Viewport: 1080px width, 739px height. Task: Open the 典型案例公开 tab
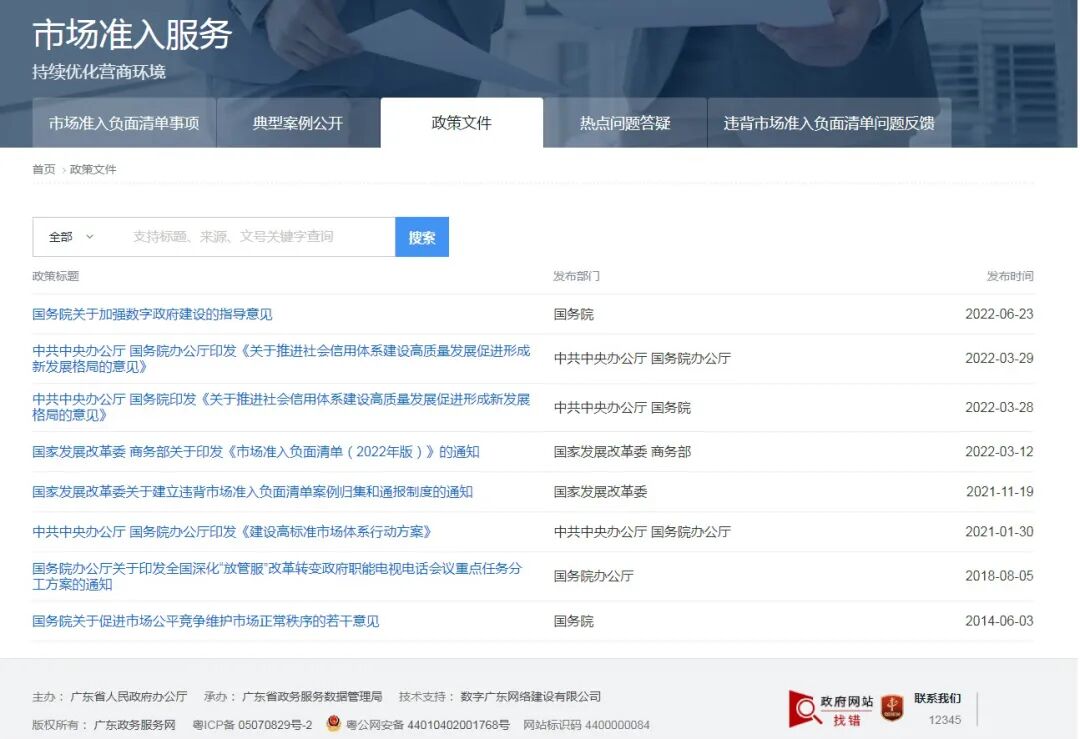pos(297,122)
